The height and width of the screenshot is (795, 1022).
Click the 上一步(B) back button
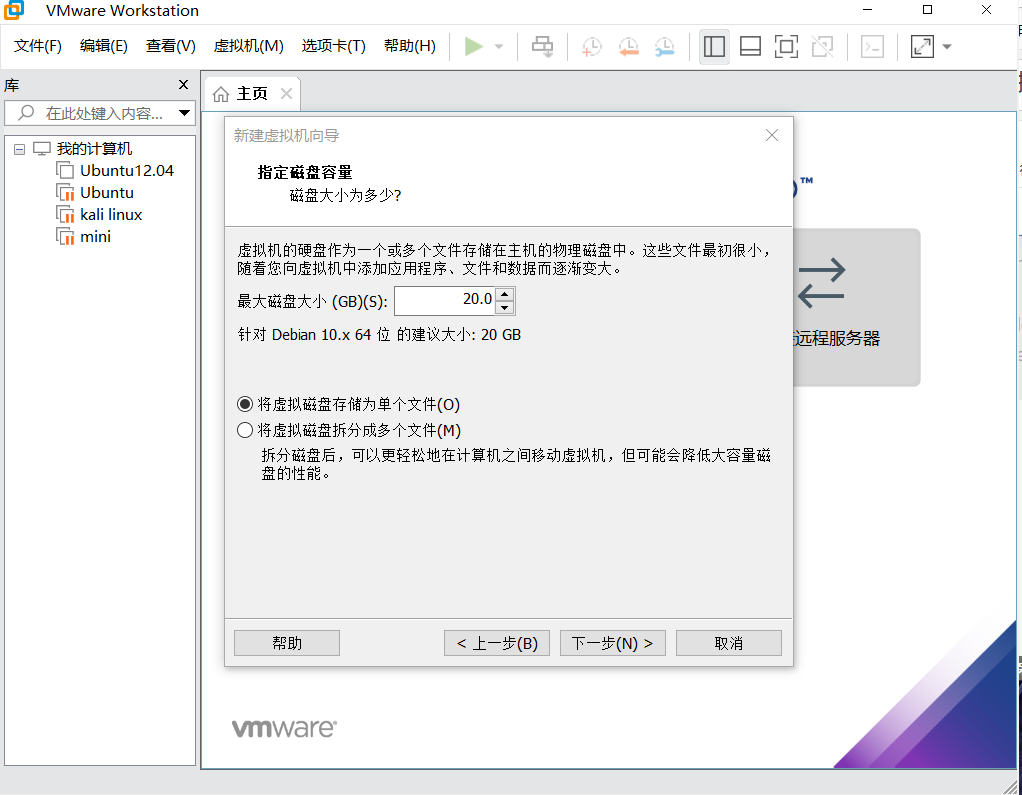point(497,643)
